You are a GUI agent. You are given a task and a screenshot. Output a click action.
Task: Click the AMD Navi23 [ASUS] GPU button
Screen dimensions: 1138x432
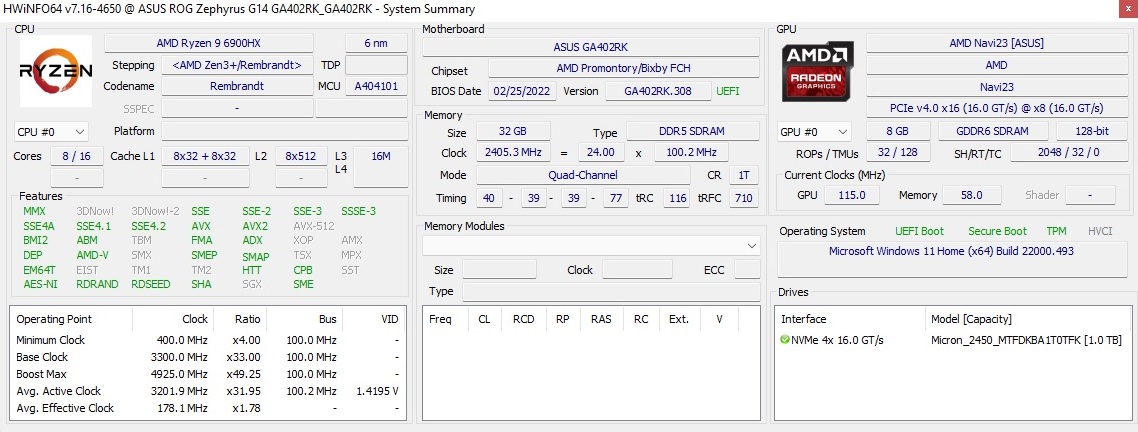point(996,43)
